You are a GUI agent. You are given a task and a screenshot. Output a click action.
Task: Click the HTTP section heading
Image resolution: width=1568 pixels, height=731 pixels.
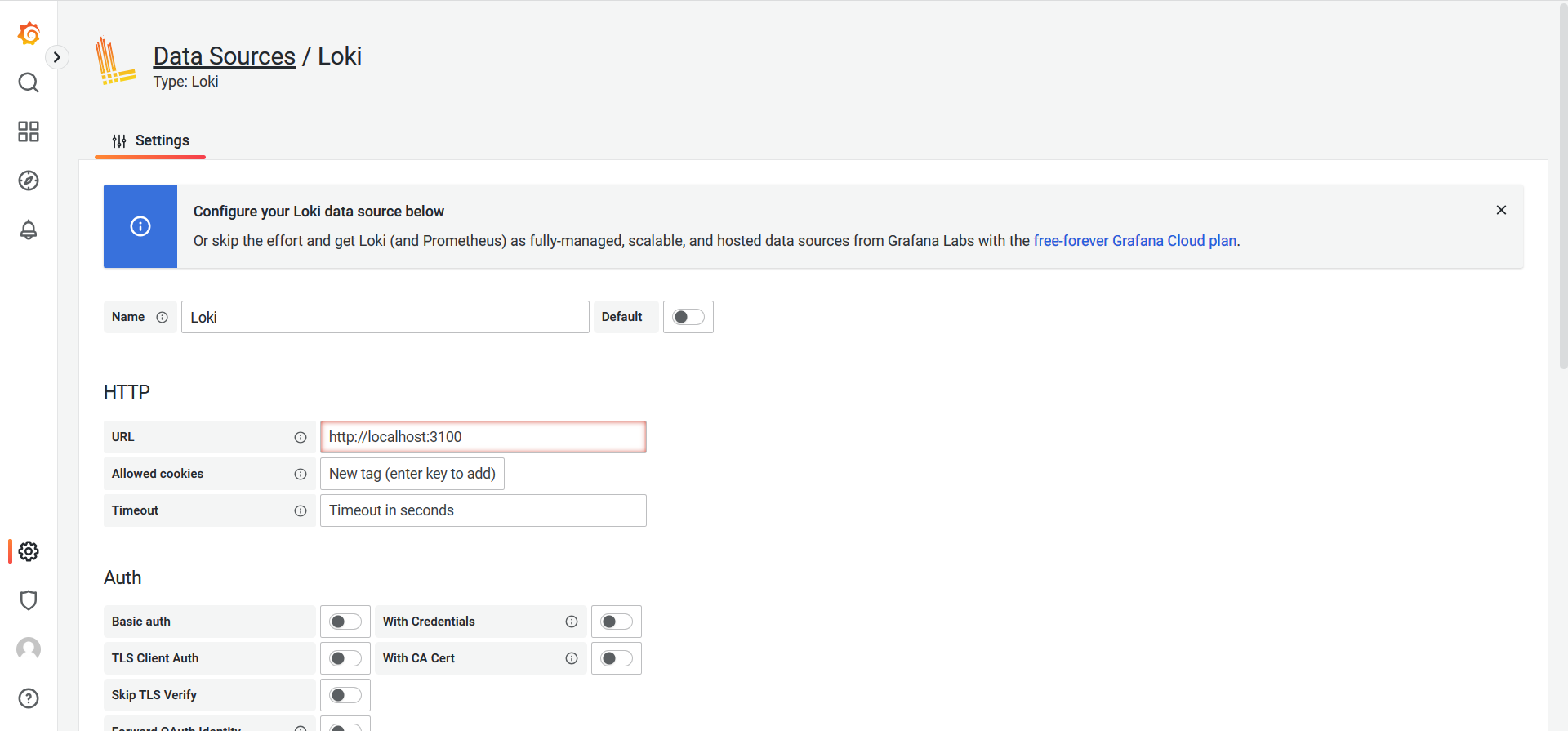tap(127, 392)
